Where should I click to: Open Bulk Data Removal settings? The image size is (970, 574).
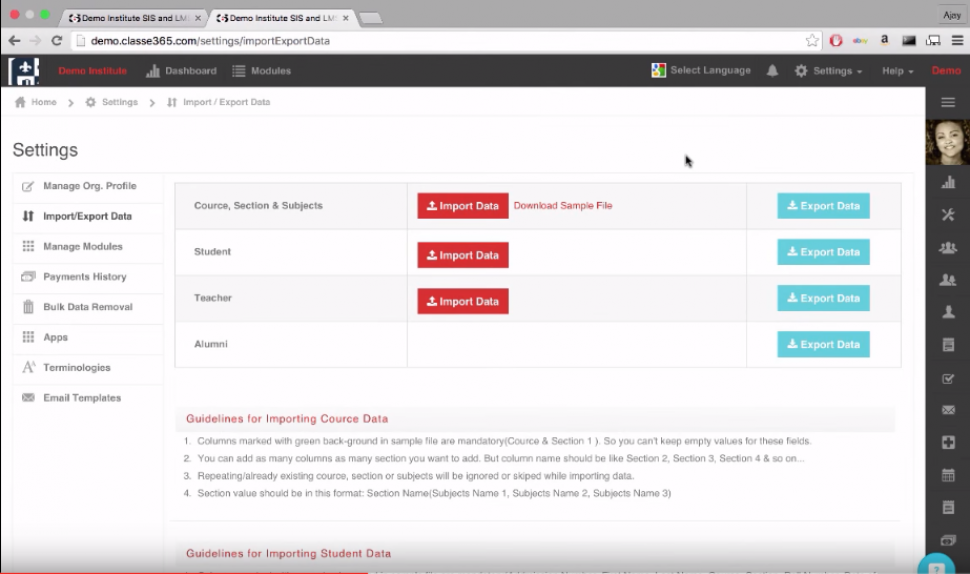click(x=88, y=307)
